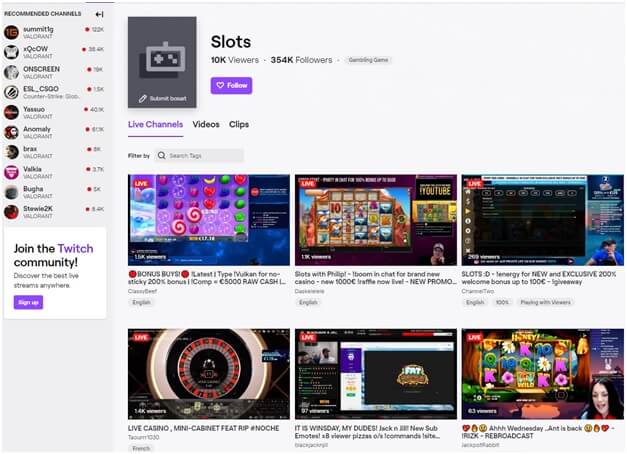Click Ahhh Wednesday stream title
This screenshot has height=454, width=627.
pyautogui.click(x=536, y=432)
